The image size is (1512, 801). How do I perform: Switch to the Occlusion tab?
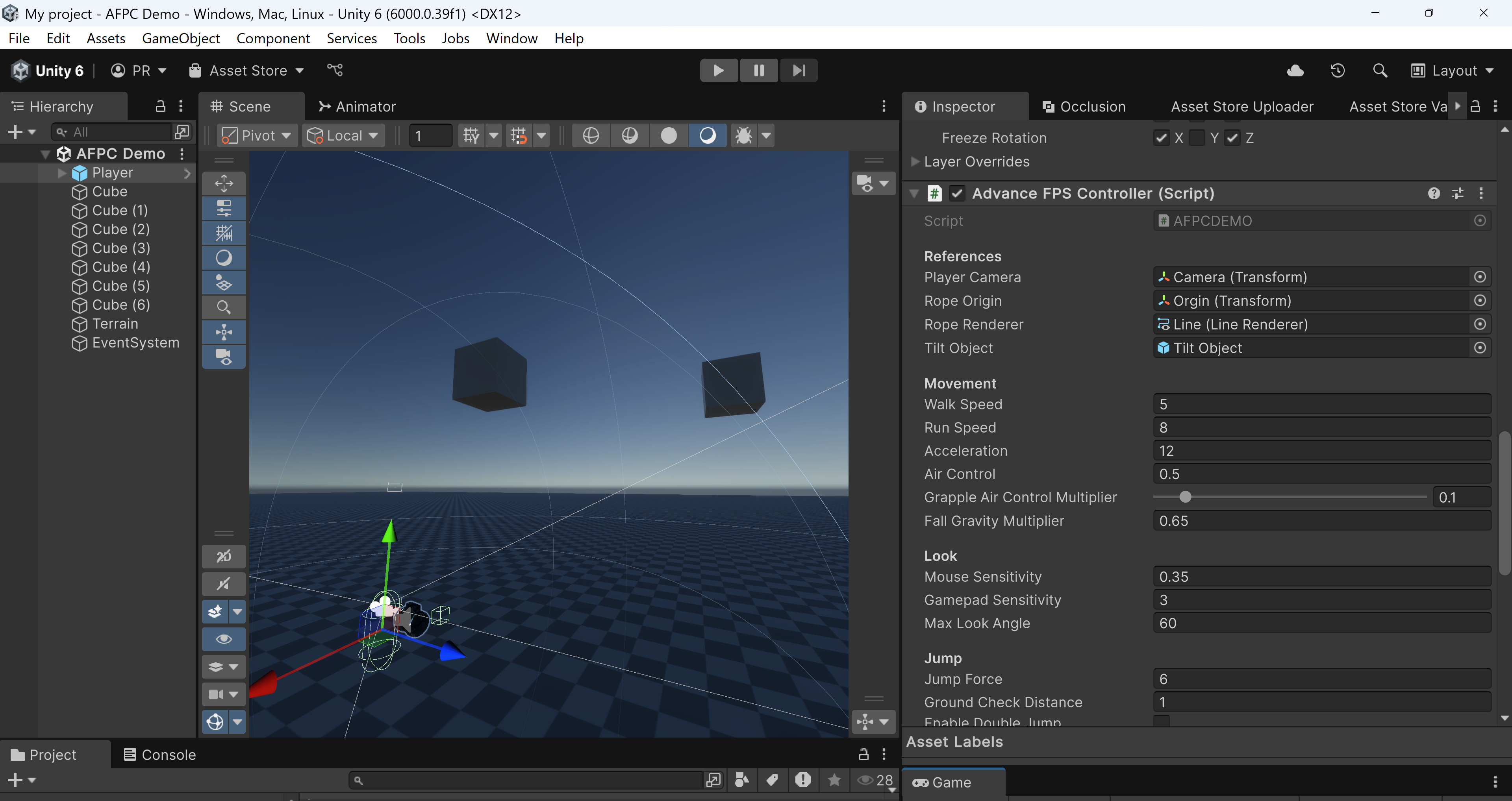pyautogui.click(x=1084, y=106)
